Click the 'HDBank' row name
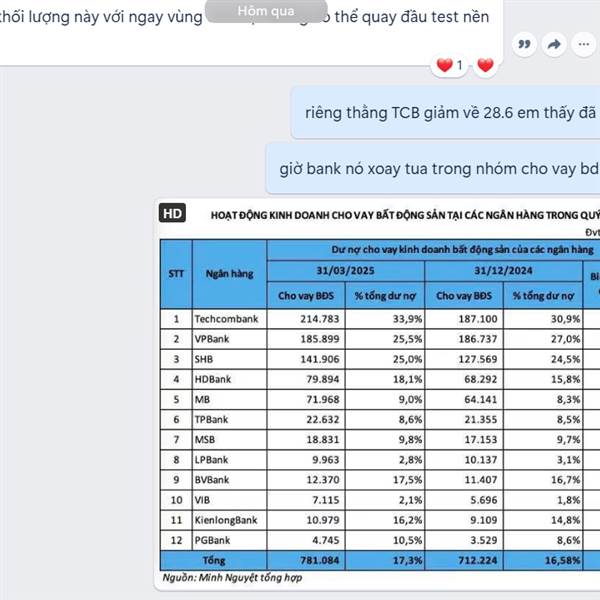 click(x=213, y=379)
